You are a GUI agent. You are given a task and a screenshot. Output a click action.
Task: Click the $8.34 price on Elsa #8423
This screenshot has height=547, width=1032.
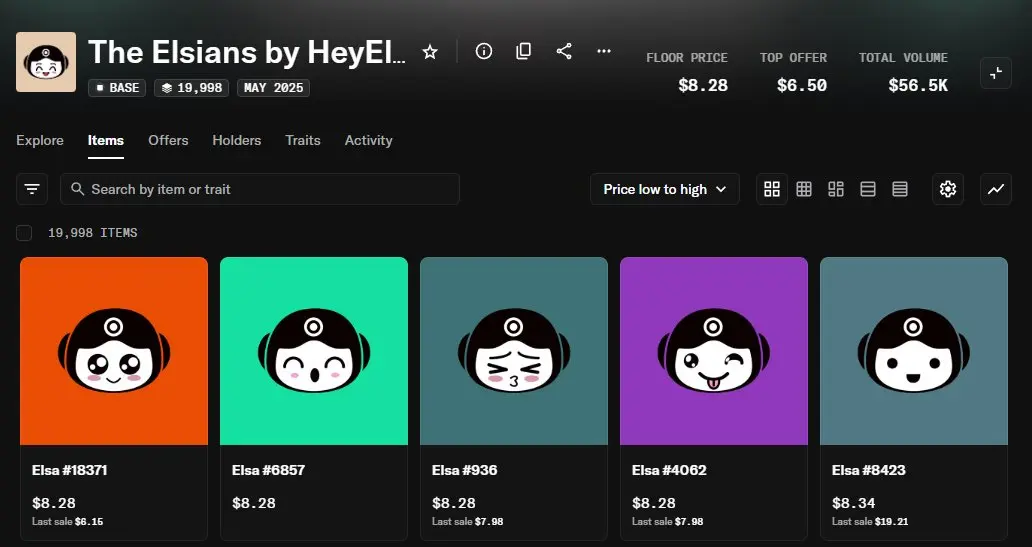854,503
